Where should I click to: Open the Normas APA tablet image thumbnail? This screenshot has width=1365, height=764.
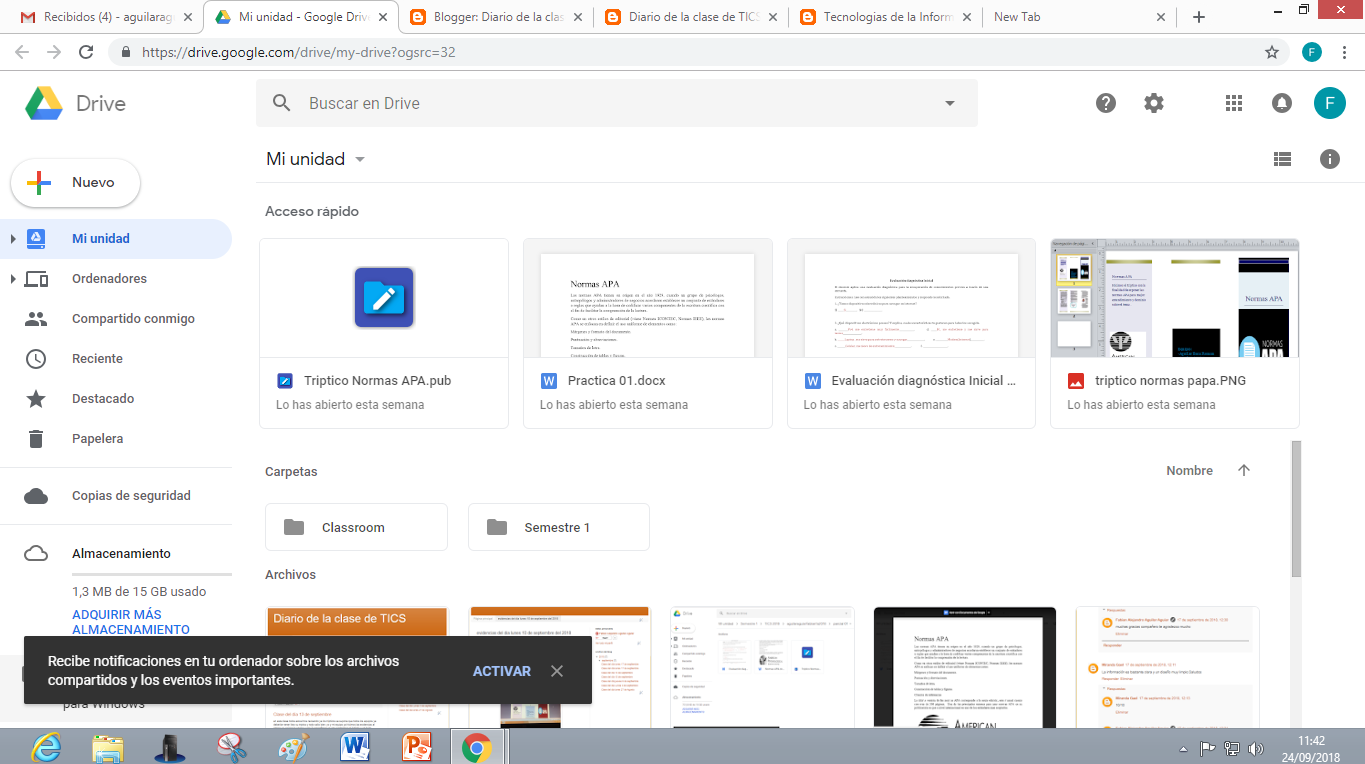pyautogui.click(x=964, y=667)
